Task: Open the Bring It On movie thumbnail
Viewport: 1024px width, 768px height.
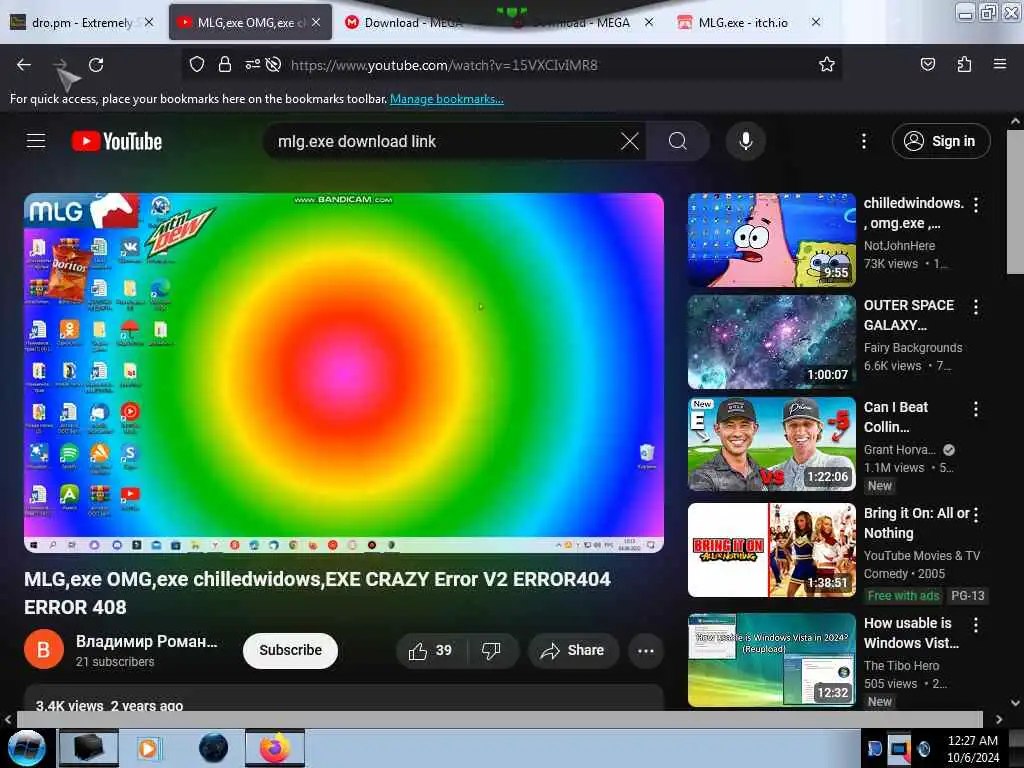Action: pyautogui.click(x=772, y=550)
